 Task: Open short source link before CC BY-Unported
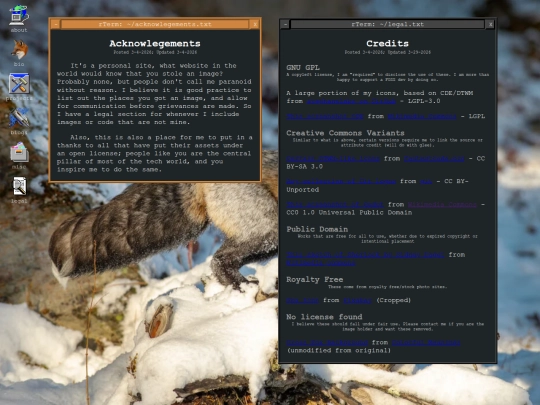426,181
